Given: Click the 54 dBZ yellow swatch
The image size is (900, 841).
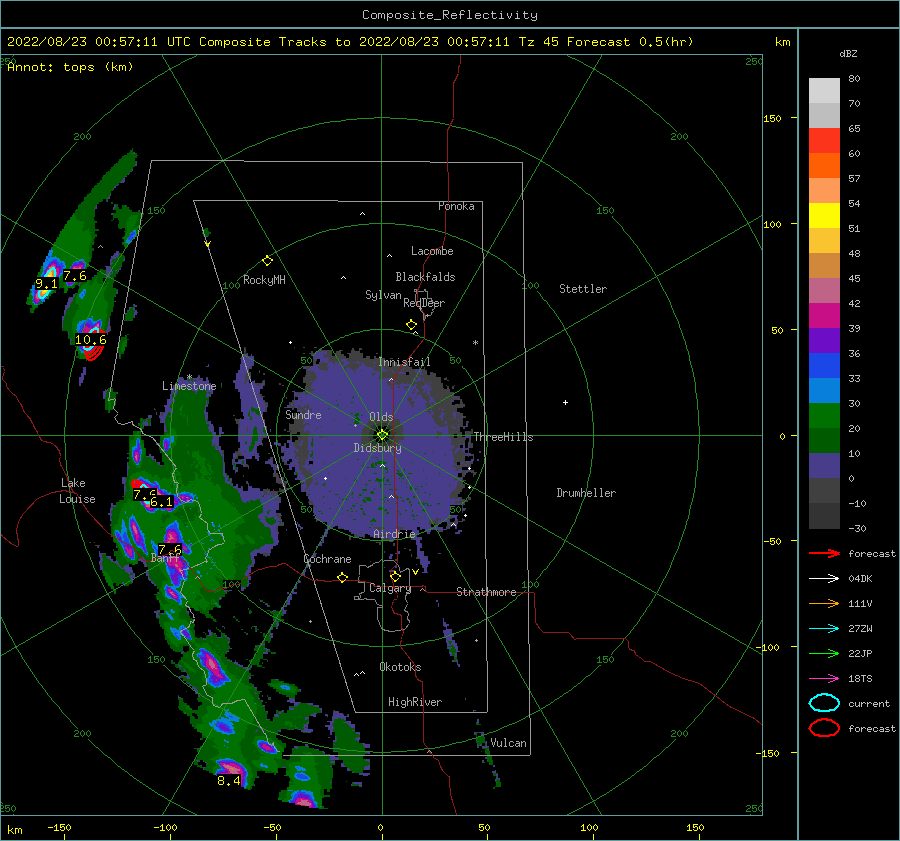Looking at the screenshot, I should 824,216.
